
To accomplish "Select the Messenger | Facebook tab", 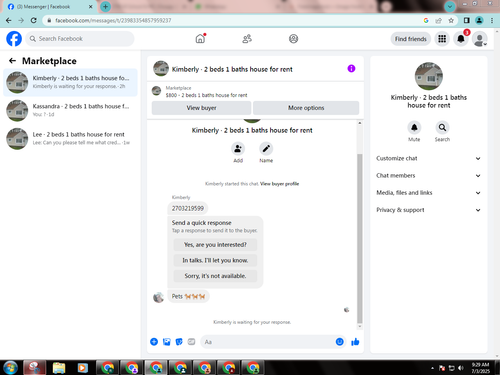I will (x=50, y=7).
